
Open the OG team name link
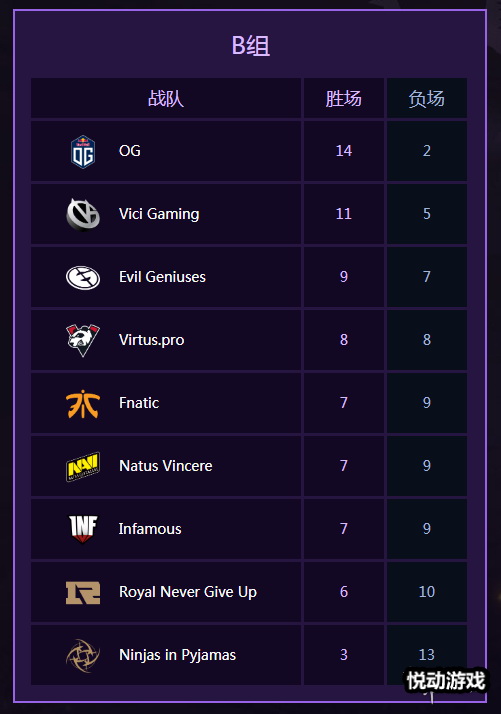coord(130,151)
